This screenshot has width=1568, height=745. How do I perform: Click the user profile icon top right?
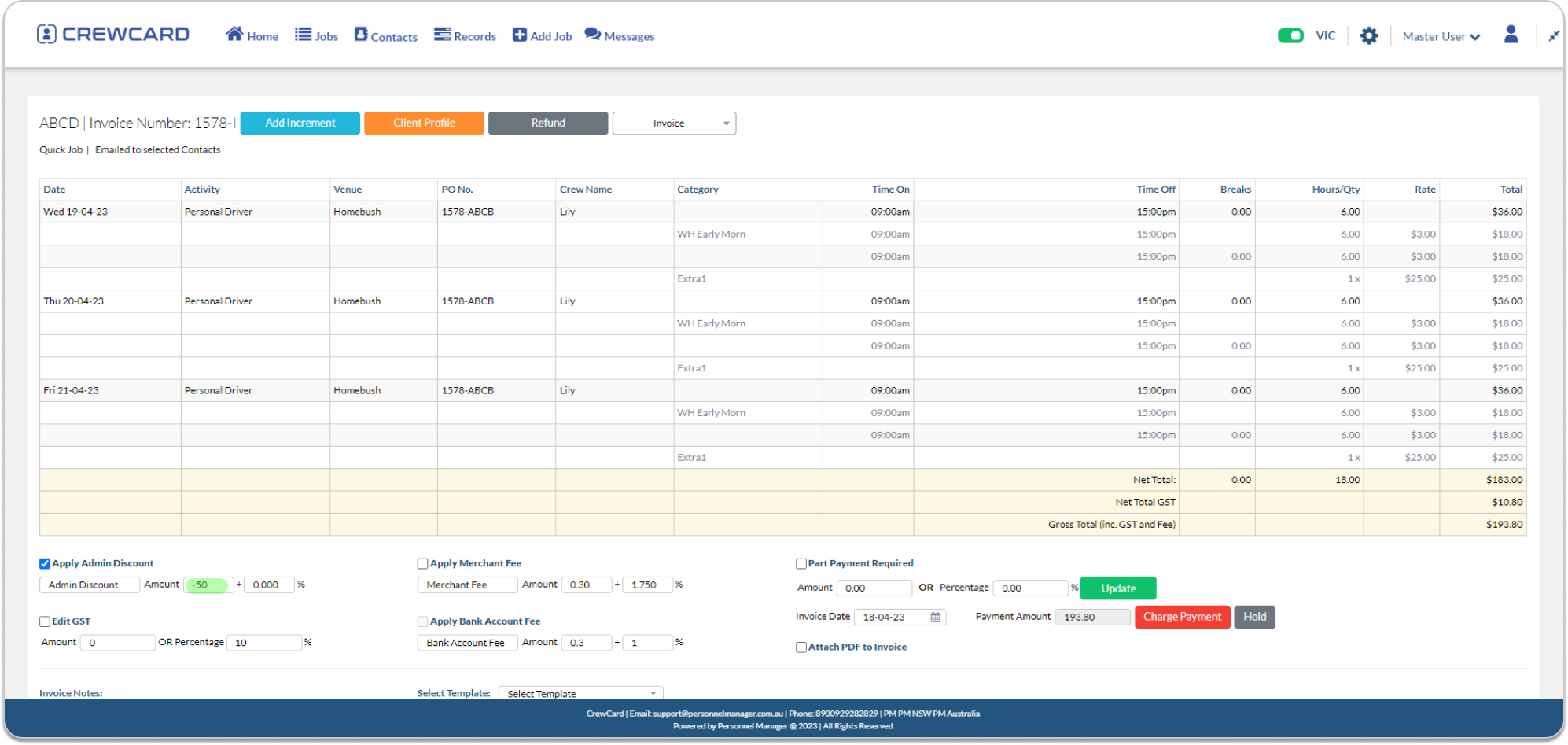(1511, 34)
